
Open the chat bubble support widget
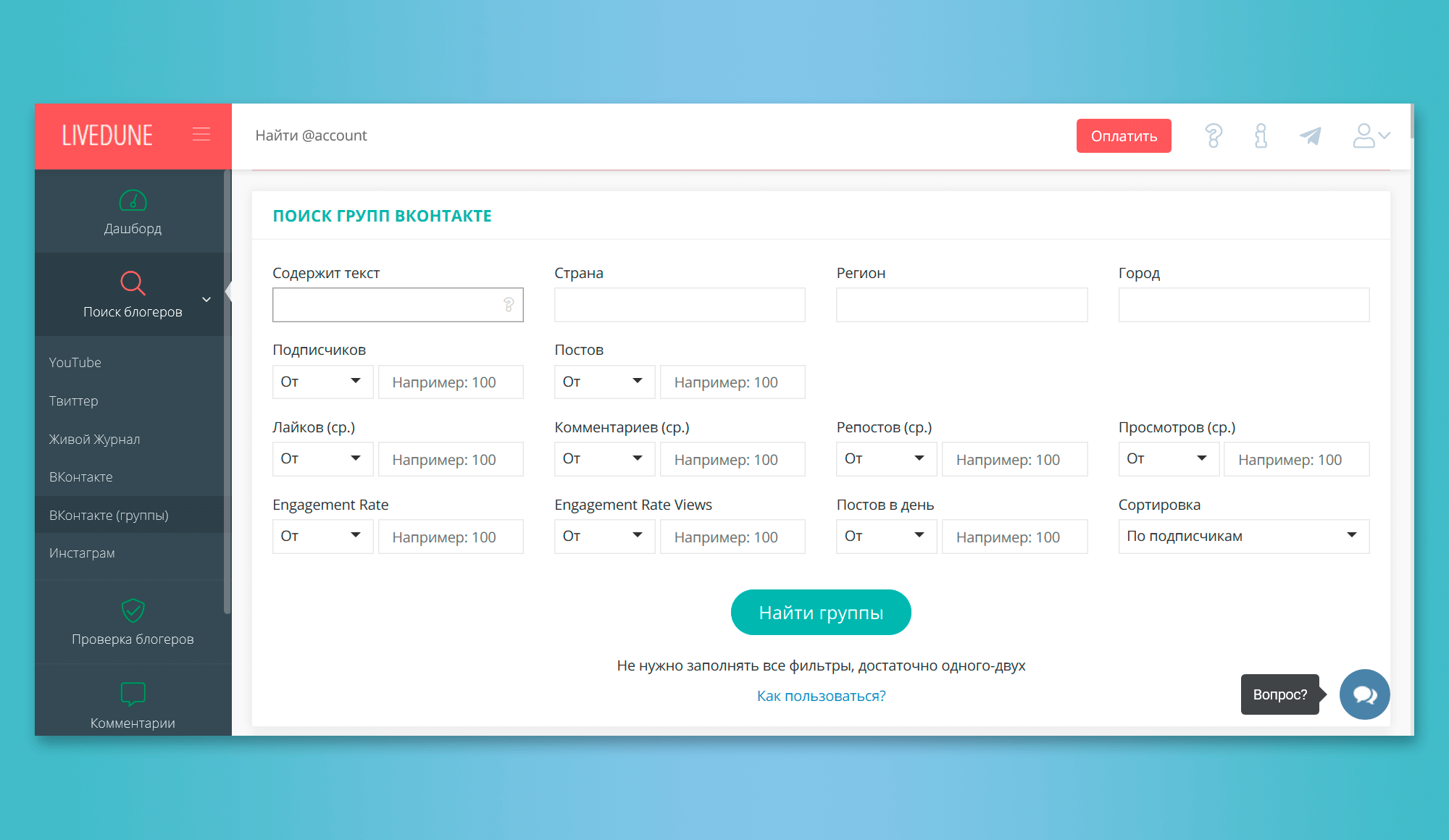pyautogui.click(x=1364, y=694)
